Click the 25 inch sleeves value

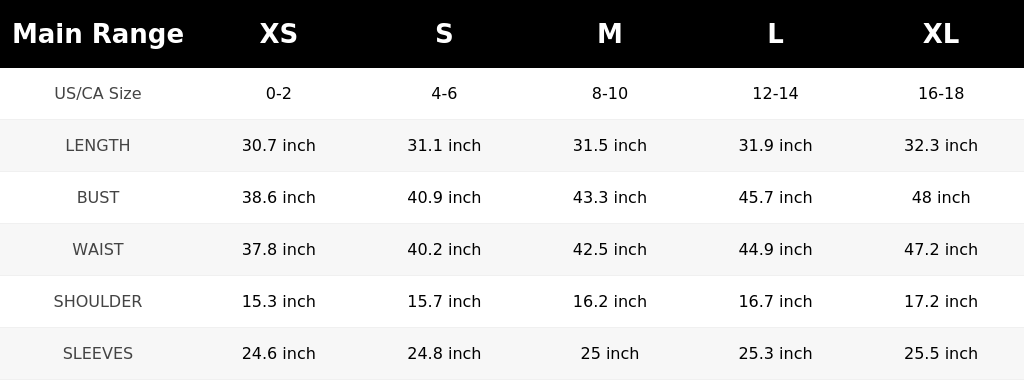610,353
